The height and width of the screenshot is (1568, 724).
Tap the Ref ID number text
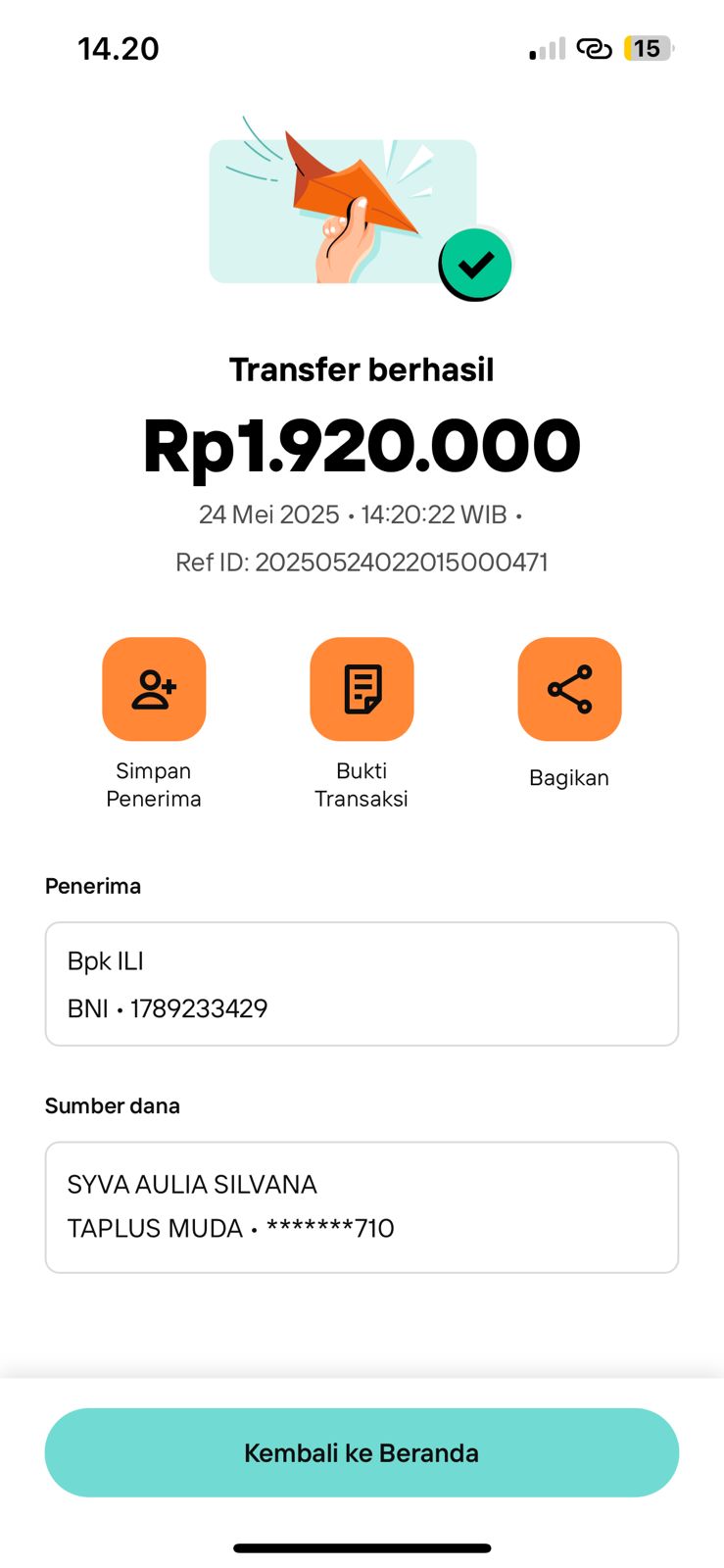click(362, 563)
